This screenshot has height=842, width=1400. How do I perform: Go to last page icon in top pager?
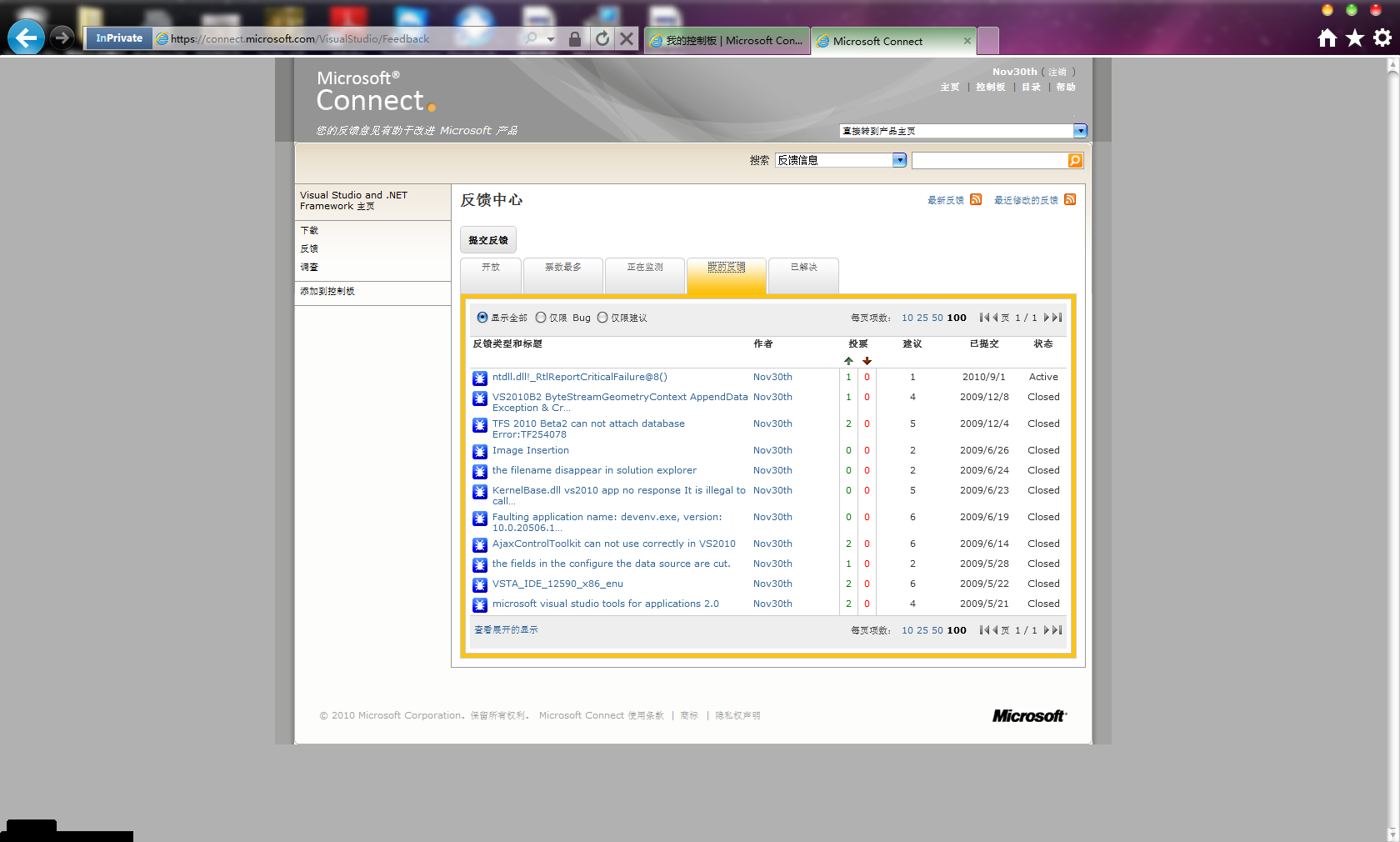point(1057,318)
